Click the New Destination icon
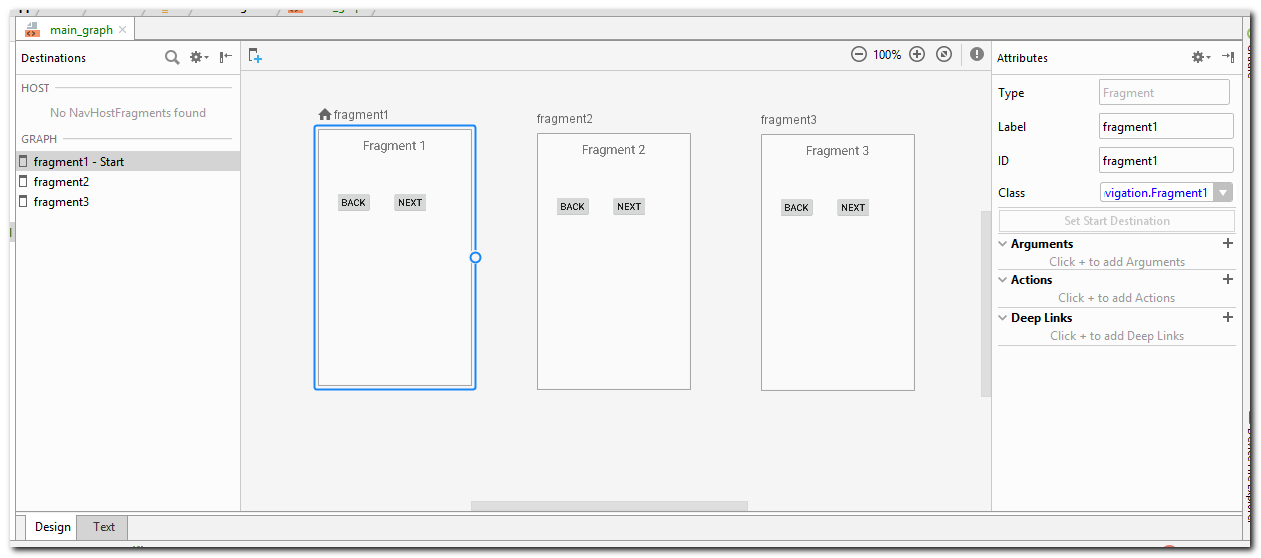This screenshot has height=558, width=1261. 255,56
